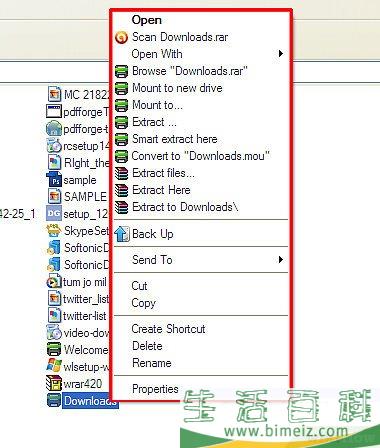Select the file name "Welcome"
This screenshot has width=380, height=448.
[x=86, y=350]
